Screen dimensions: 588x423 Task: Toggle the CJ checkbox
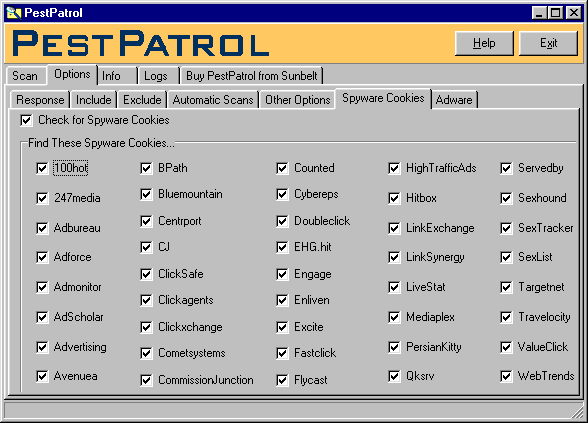[146, 247]
